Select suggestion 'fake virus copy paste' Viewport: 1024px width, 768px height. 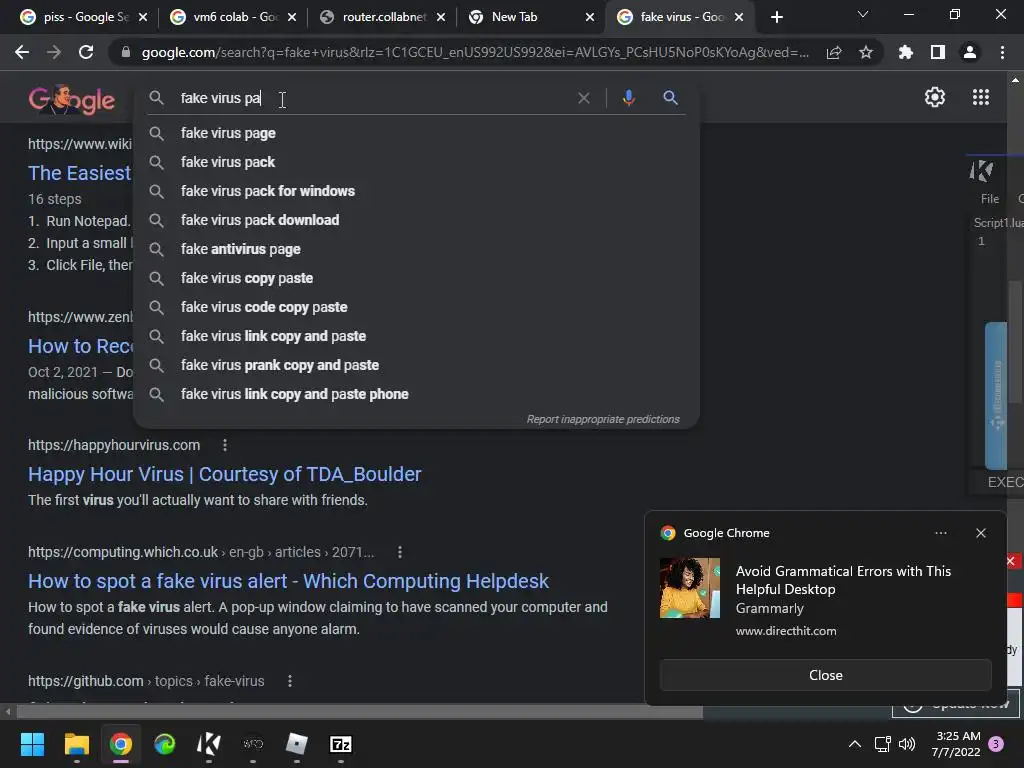point(417,278)
